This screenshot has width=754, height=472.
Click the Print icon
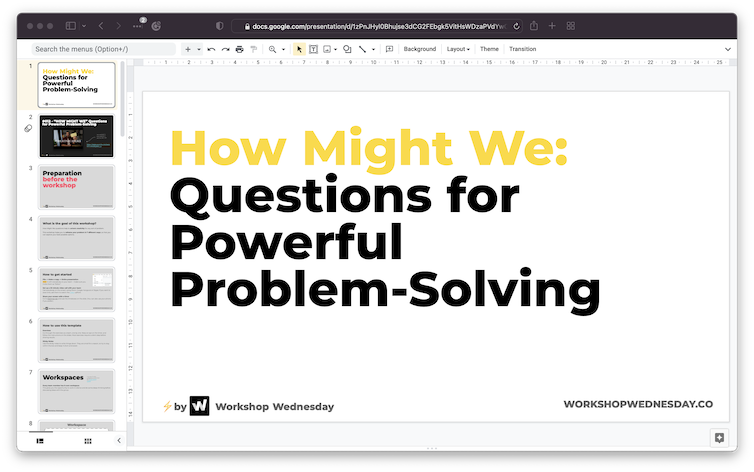coord(239,49)
